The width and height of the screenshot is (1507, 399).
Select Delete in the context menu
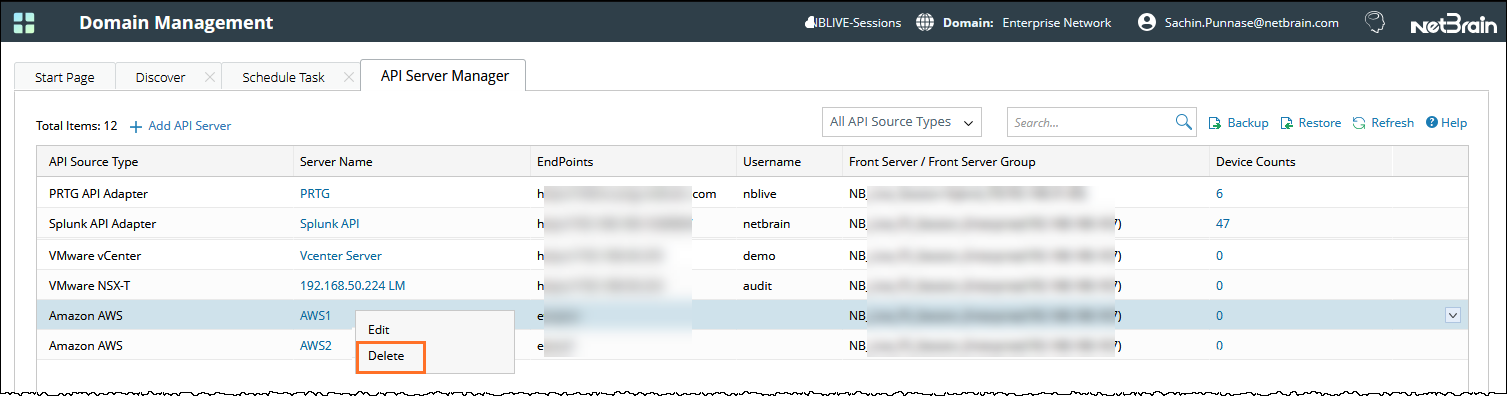click(386, 356)
